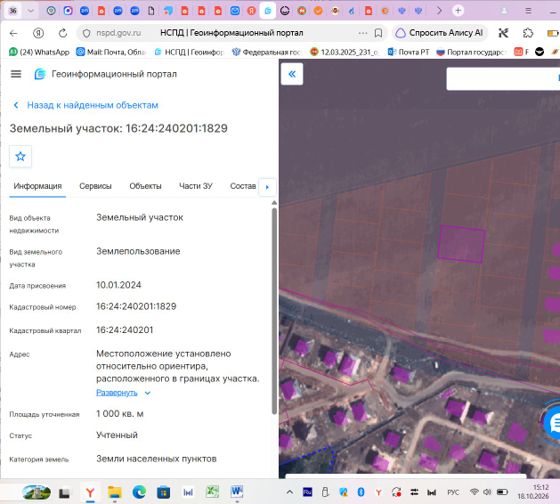This screenshot has height=504, width=560.
Task: Open Wi-Fi network settings in tray
Action: pos(474,492)
